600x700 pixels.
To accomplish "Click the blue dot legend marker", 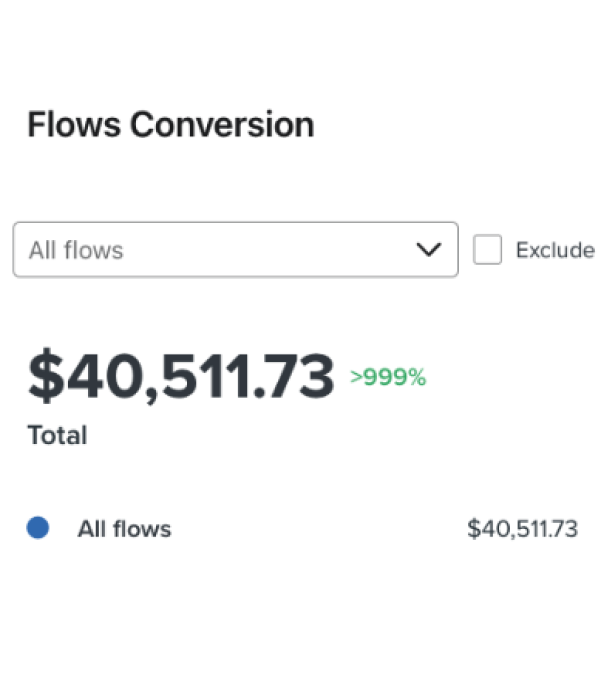I will (x=38, y=528).
